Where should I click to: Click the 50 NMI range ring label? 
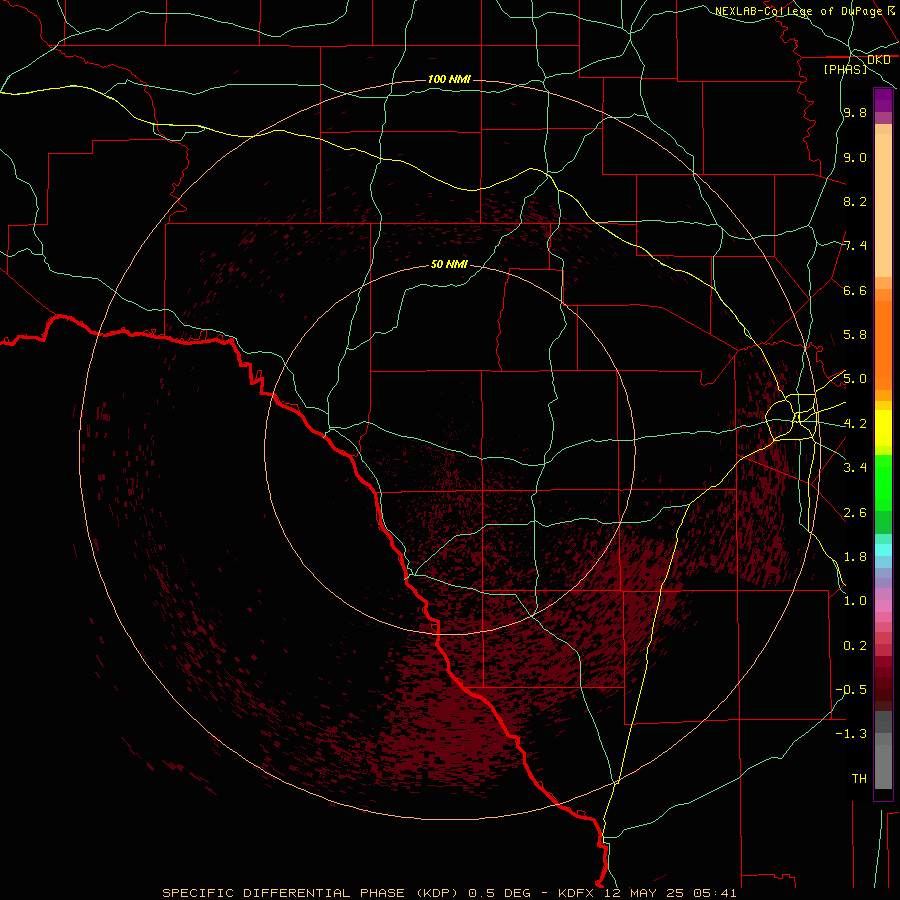click(449, 264)
